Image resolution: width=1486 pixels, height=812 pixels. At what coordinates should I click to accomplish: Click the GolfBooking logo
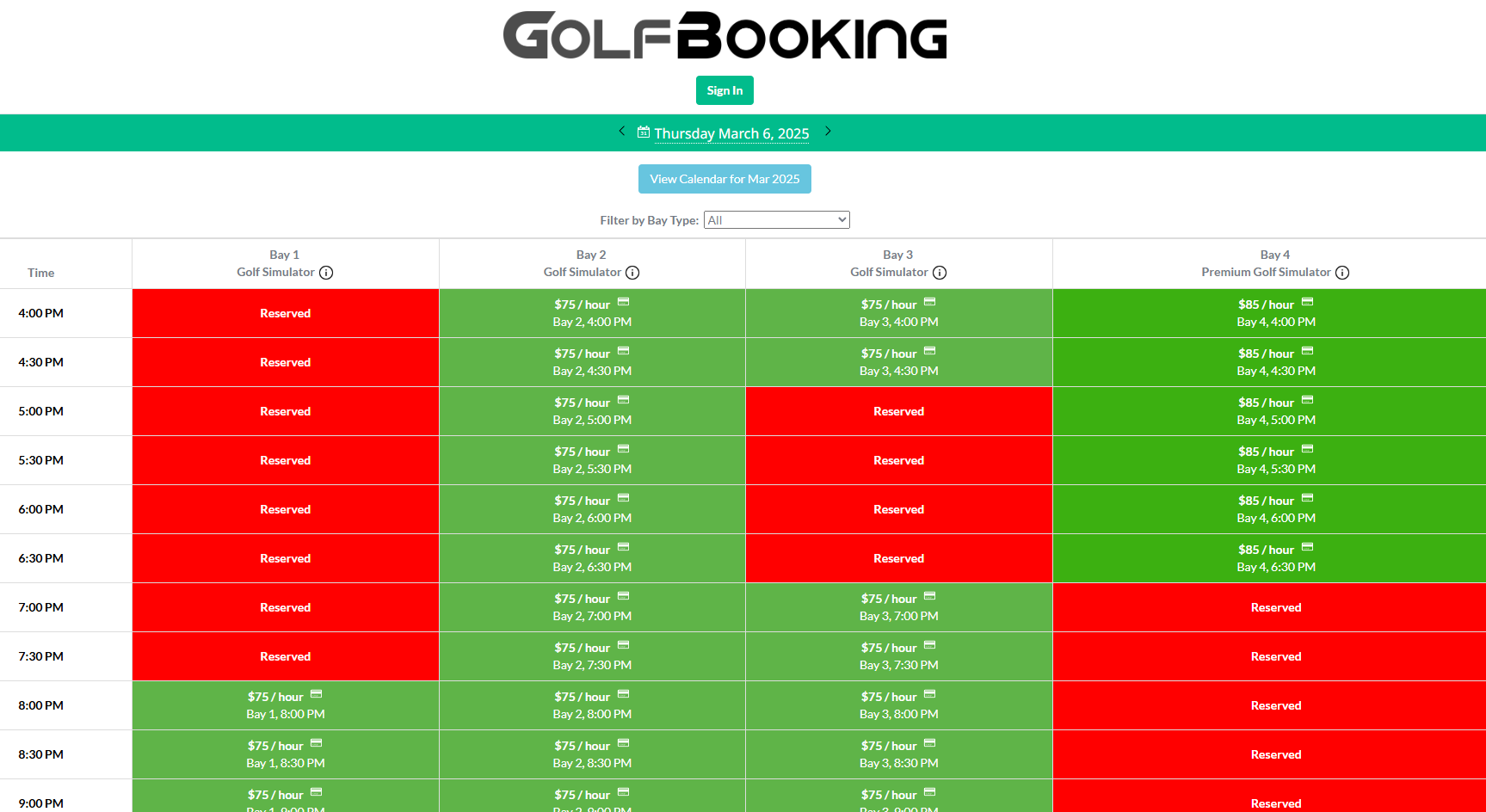tap(725, 36)
